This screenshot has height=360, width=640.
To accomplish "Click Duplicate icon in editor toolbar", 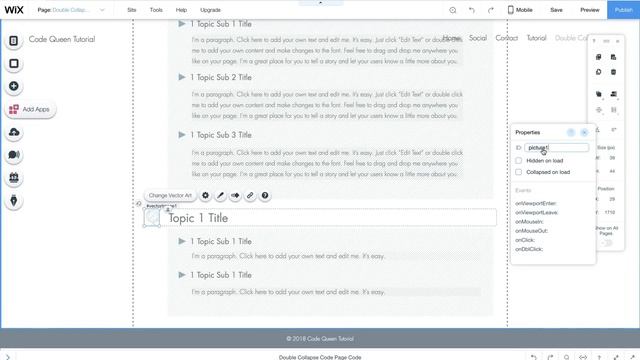I will tap(599, 72).
